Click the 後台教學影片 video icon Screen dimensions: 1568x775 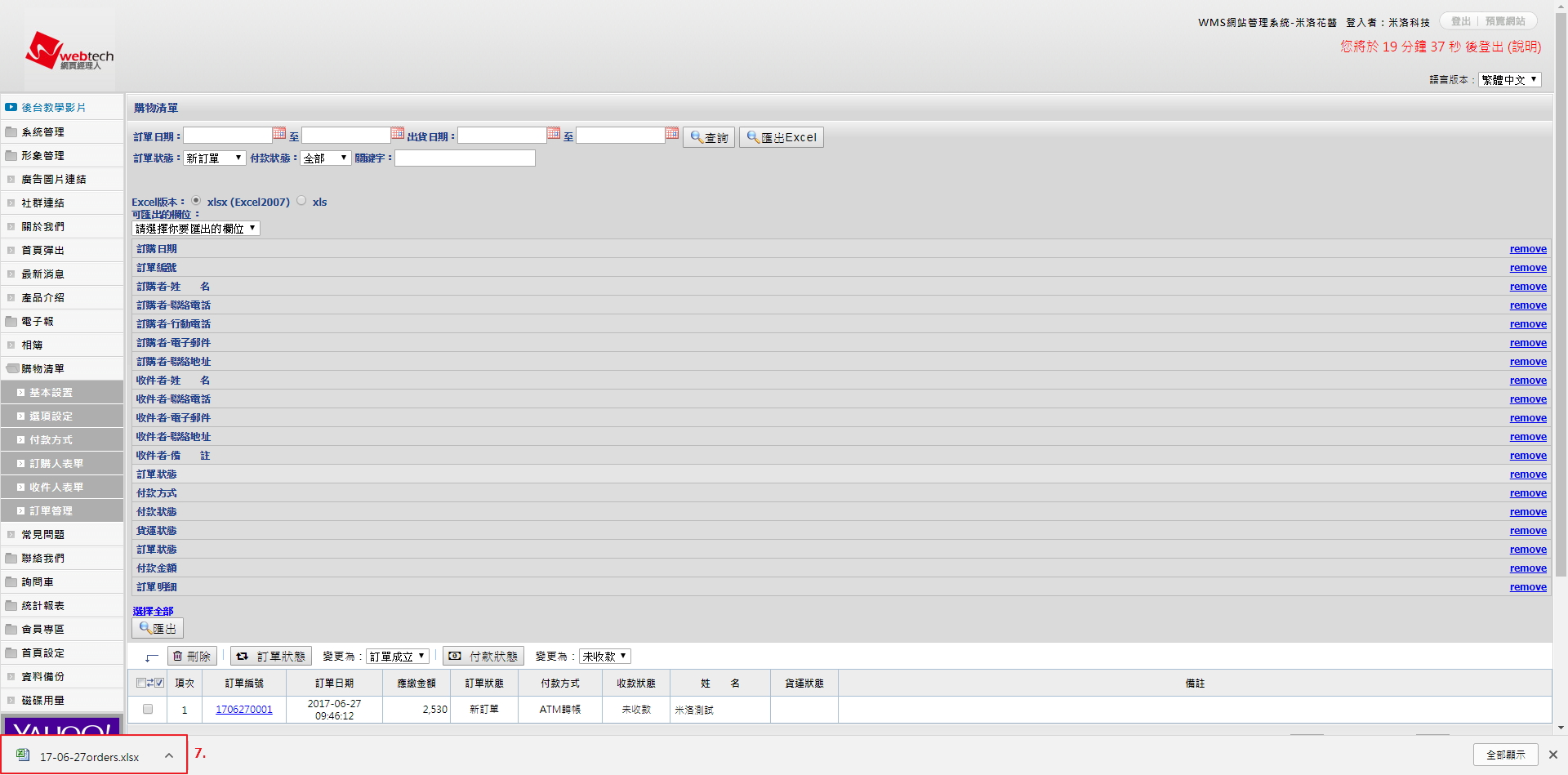[11, 107]
